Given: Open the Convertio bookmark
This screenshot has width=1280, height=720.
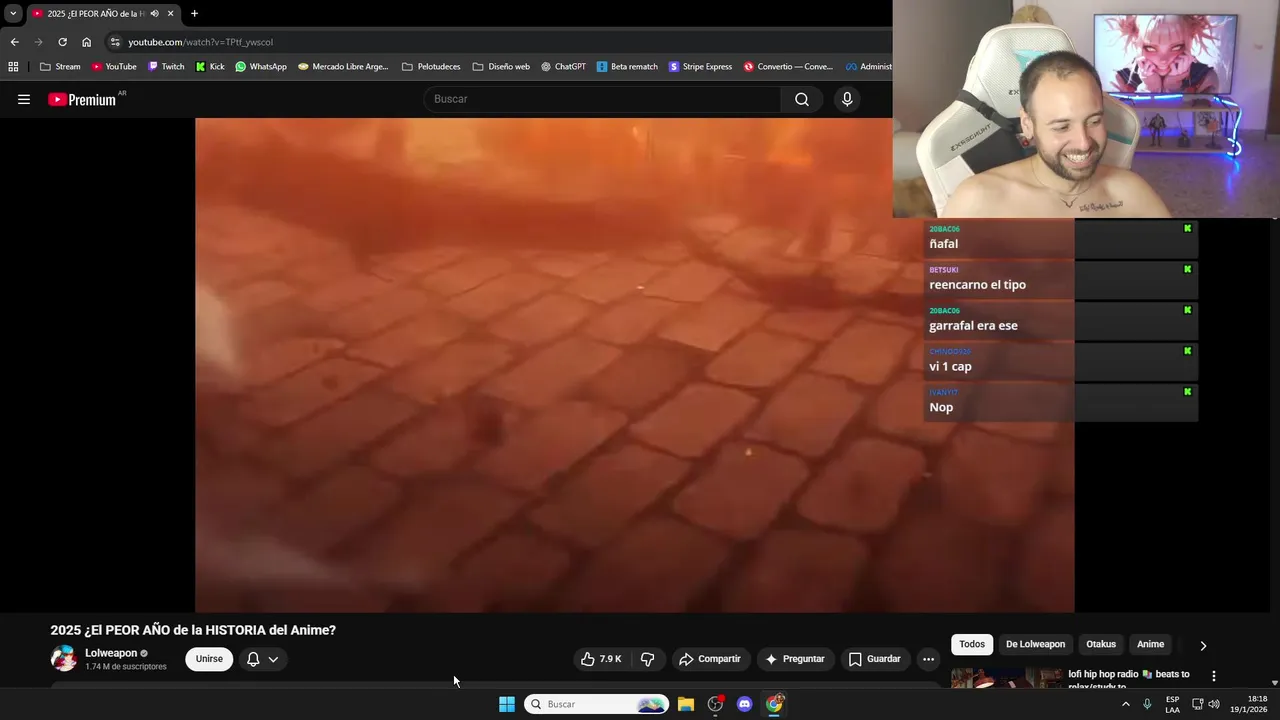Looking at the screenshot, I should point(788,67).
